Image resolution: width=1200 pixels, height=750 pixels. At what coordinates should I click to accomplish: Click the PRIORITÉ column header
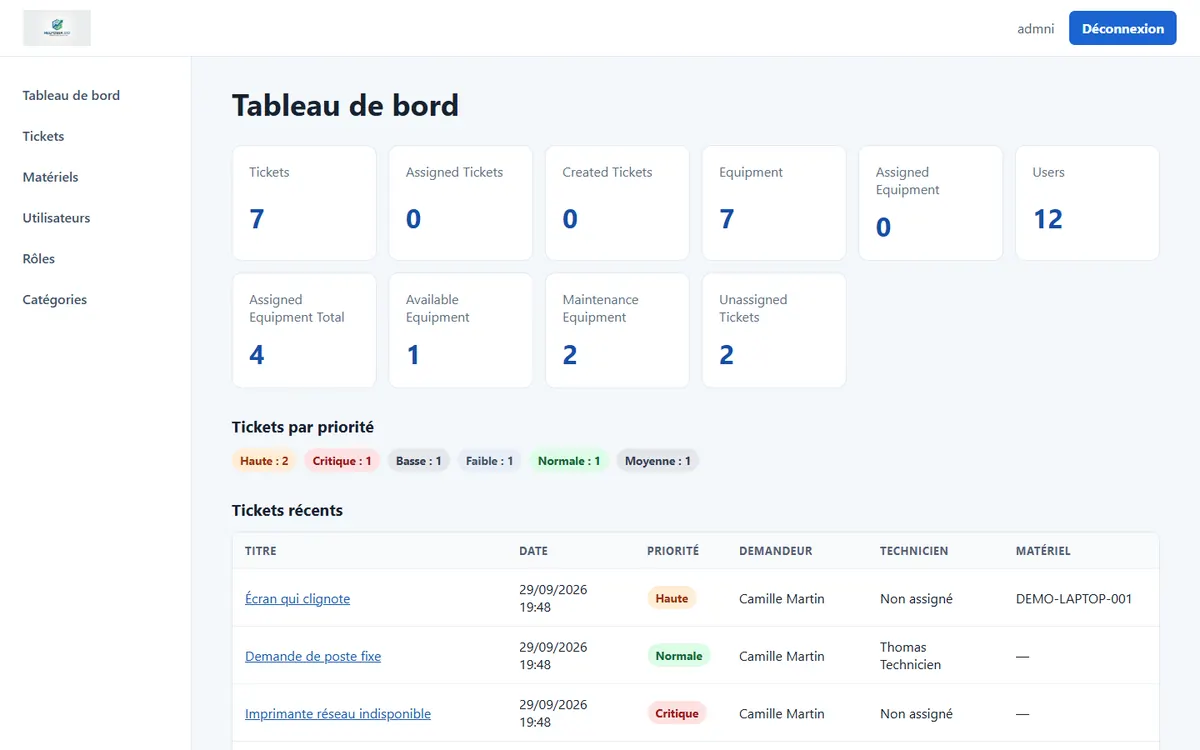tap(673, 551)
